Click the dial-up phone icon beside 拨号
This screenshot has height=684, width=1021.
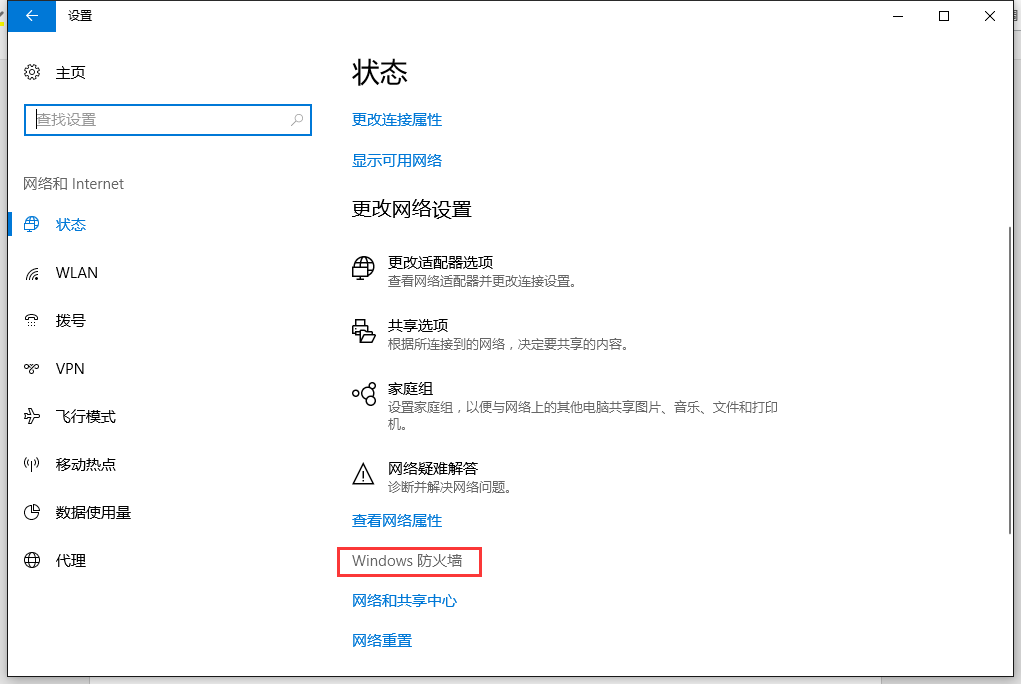pos(32,321)
